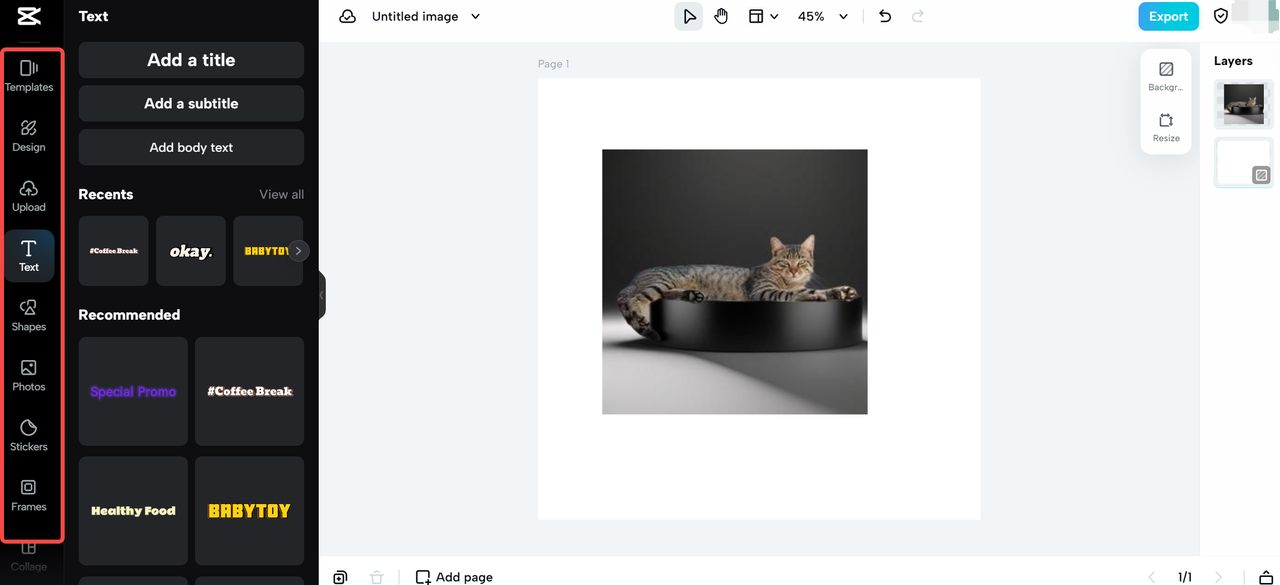Open the Design panel
The image size is (1280, 585).
29,136
